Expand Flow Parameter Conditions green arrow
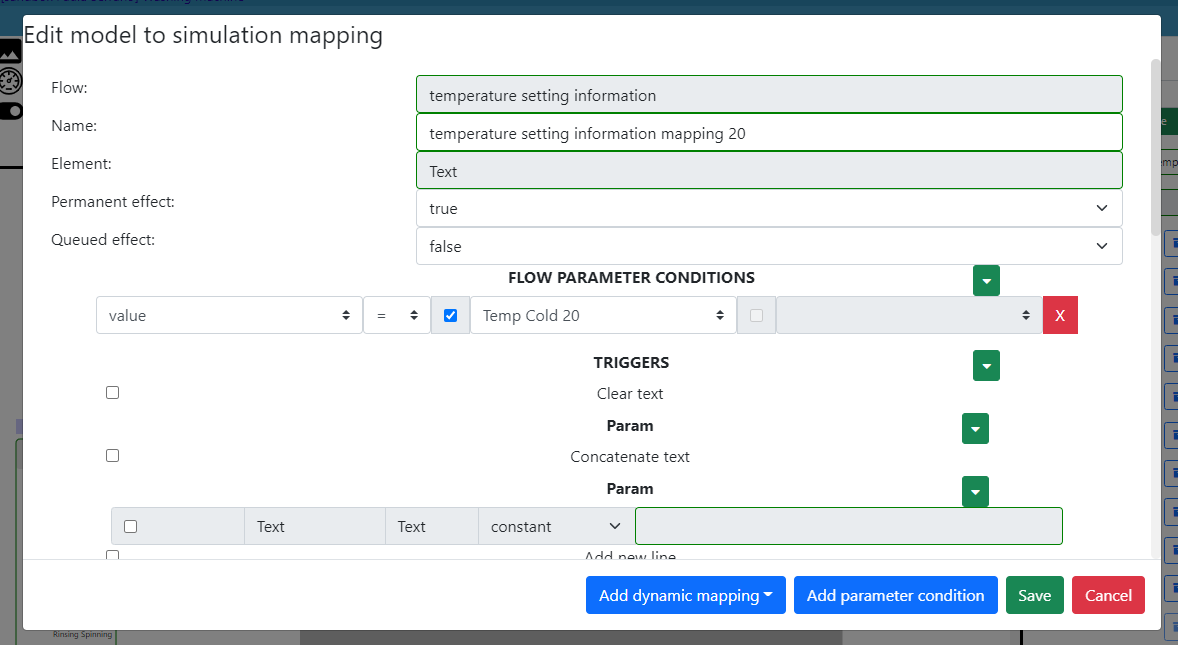This screenshot has height=645, width=1178. 986,281
